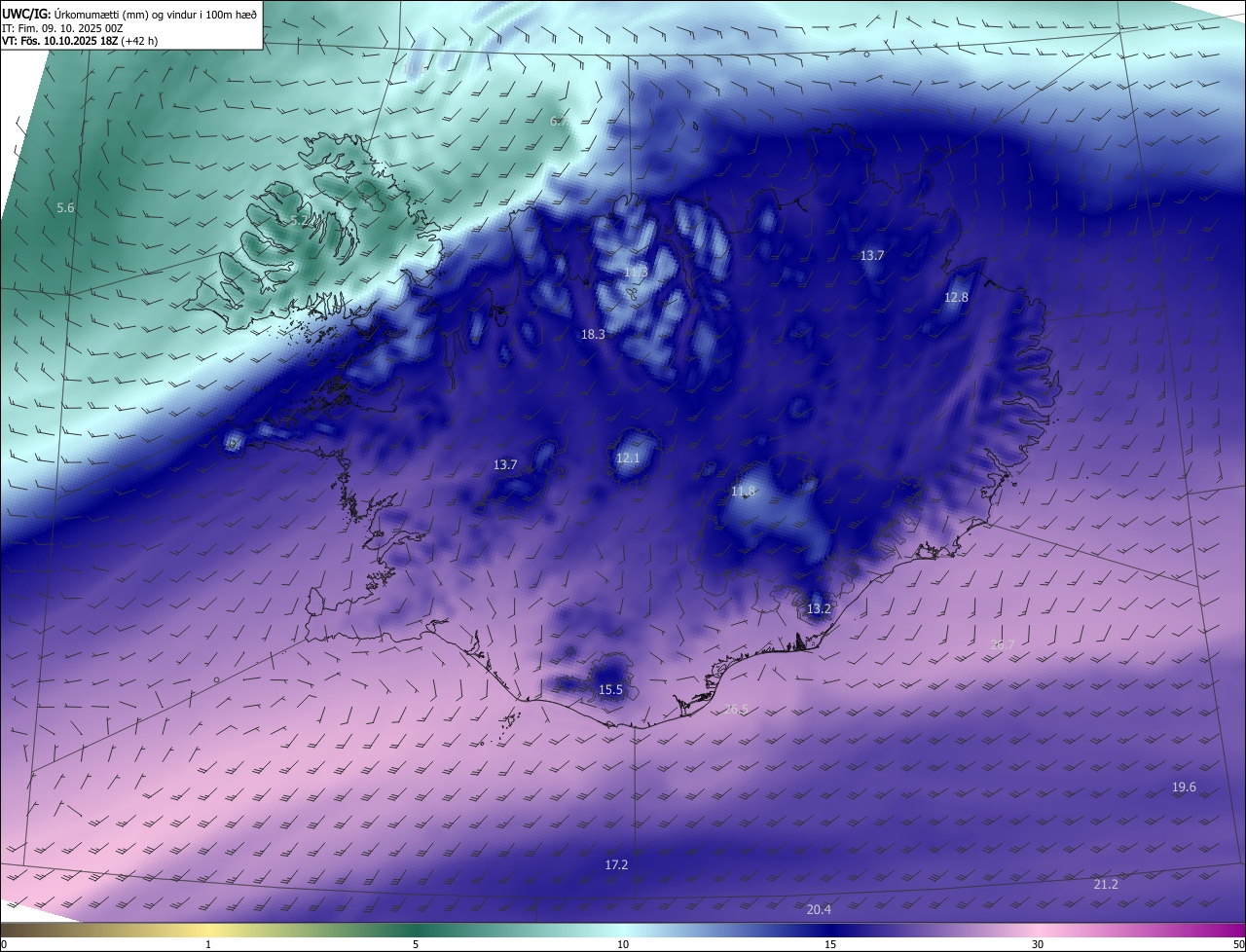The height and width of the screenshot is (952, 1246).
Task: Click the 12.1 value label on the map
Action: (x=628, y=458)
